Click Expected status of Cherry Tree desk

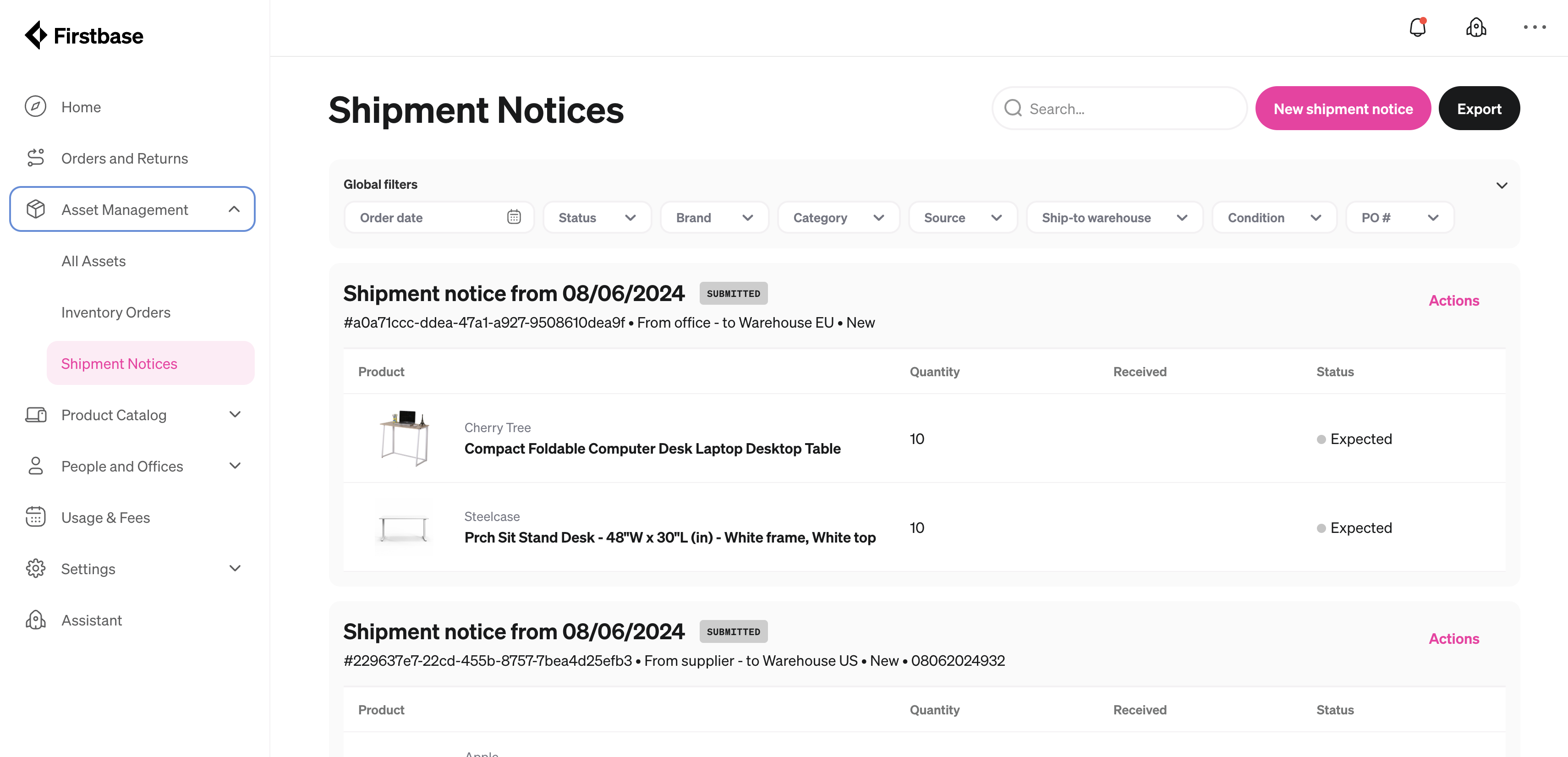pyautogui.click(x=1354, y=439)
